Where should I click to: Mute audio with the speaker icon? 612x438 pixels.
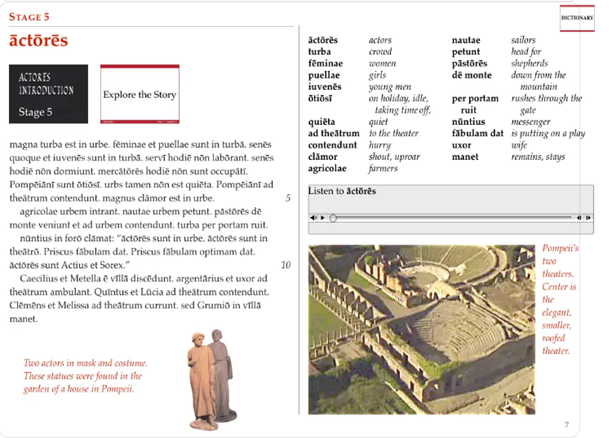pyautogui.click(x=313, y=218)
